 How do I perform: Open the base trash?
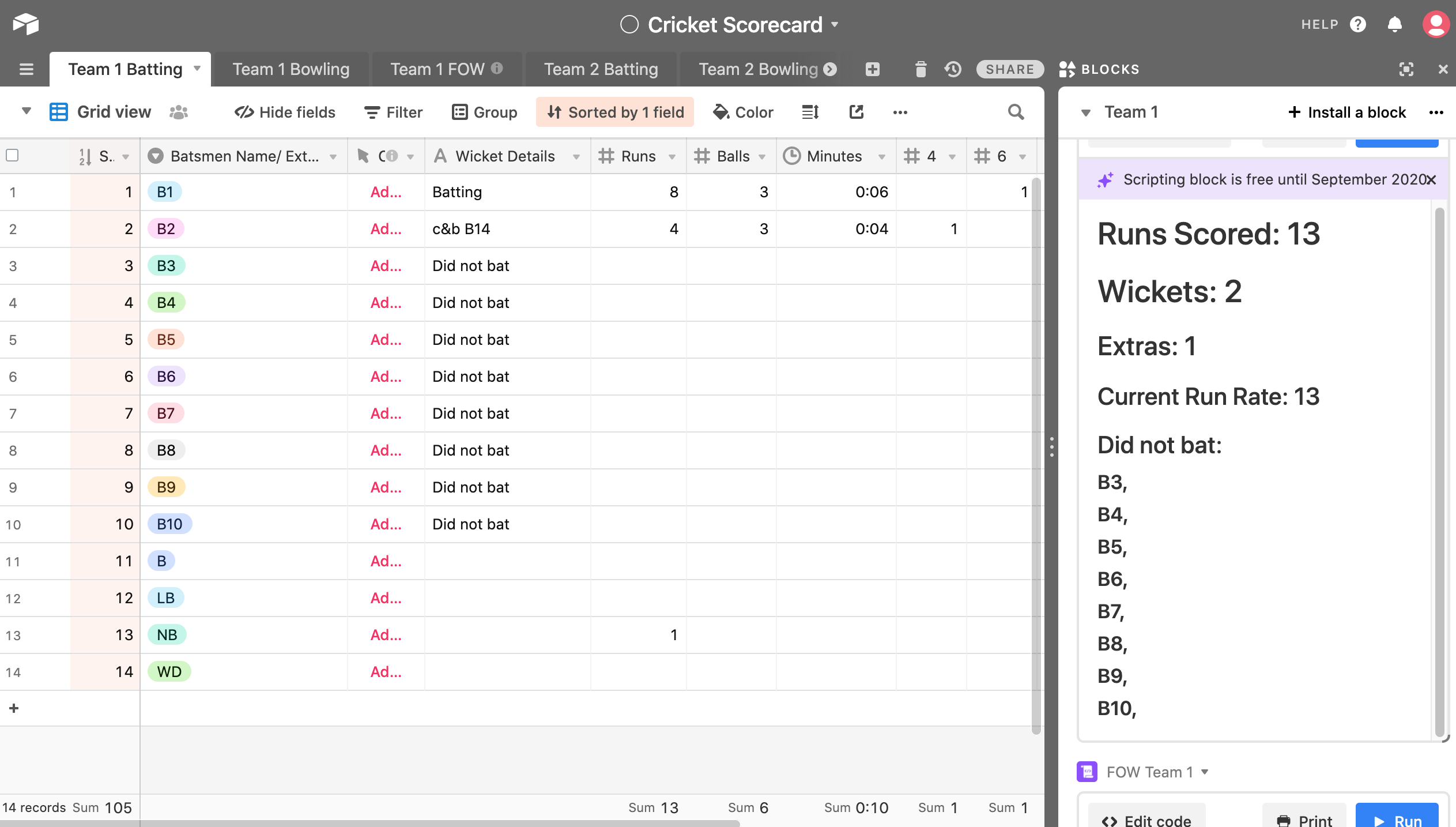pyautogui.click(x=921, y=69)
